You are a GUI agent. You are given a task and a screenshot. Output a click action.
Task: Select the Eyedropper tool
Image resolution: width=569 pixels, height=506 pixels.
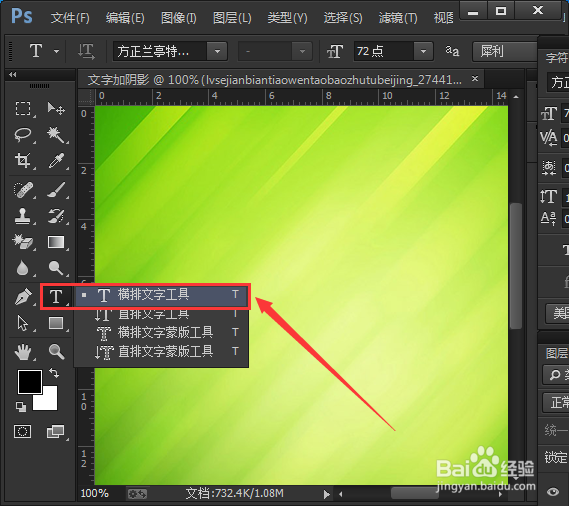click(x=56, y=160)
